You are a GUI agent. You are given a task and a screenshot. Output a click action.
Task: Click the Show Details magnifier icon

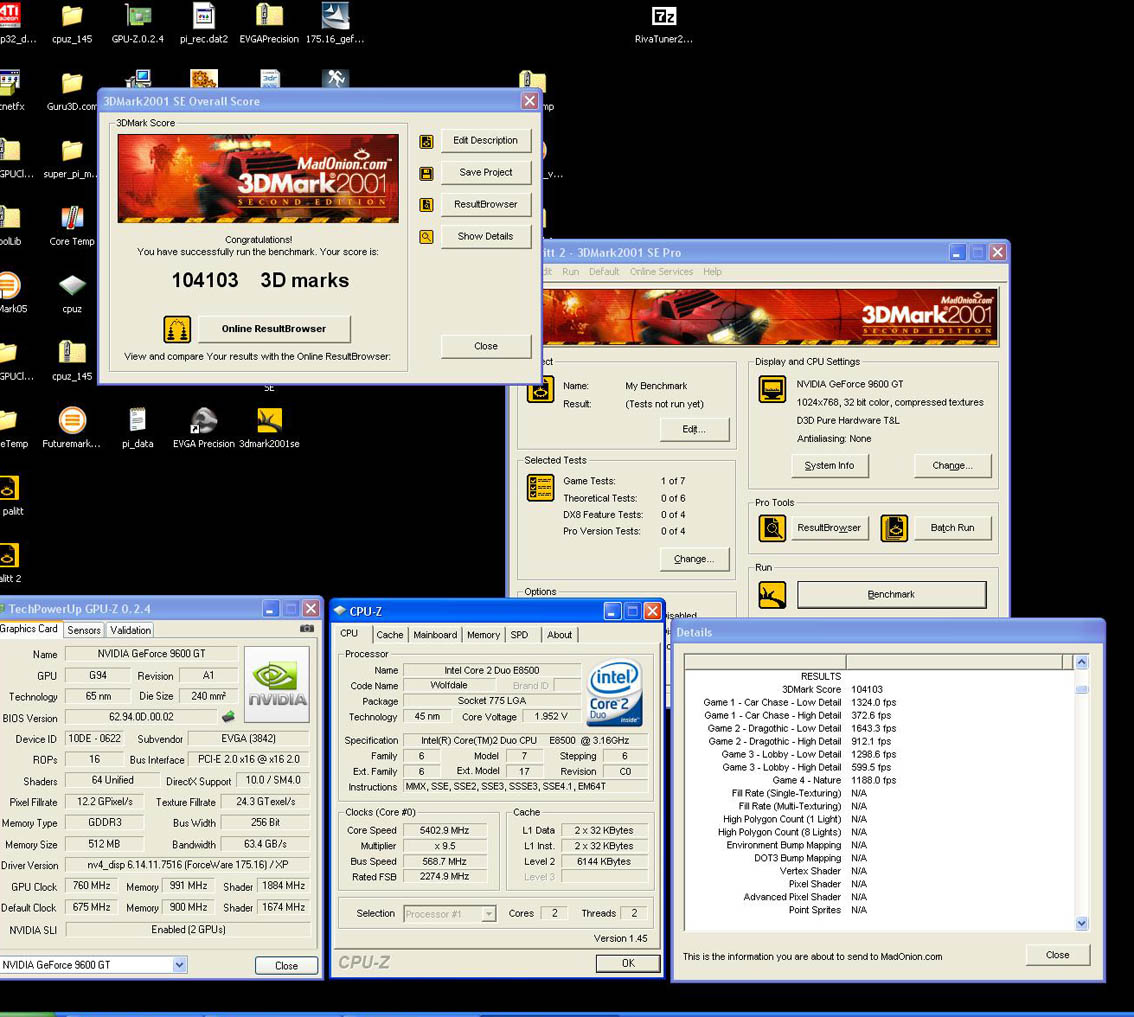(x=427, y=237)
